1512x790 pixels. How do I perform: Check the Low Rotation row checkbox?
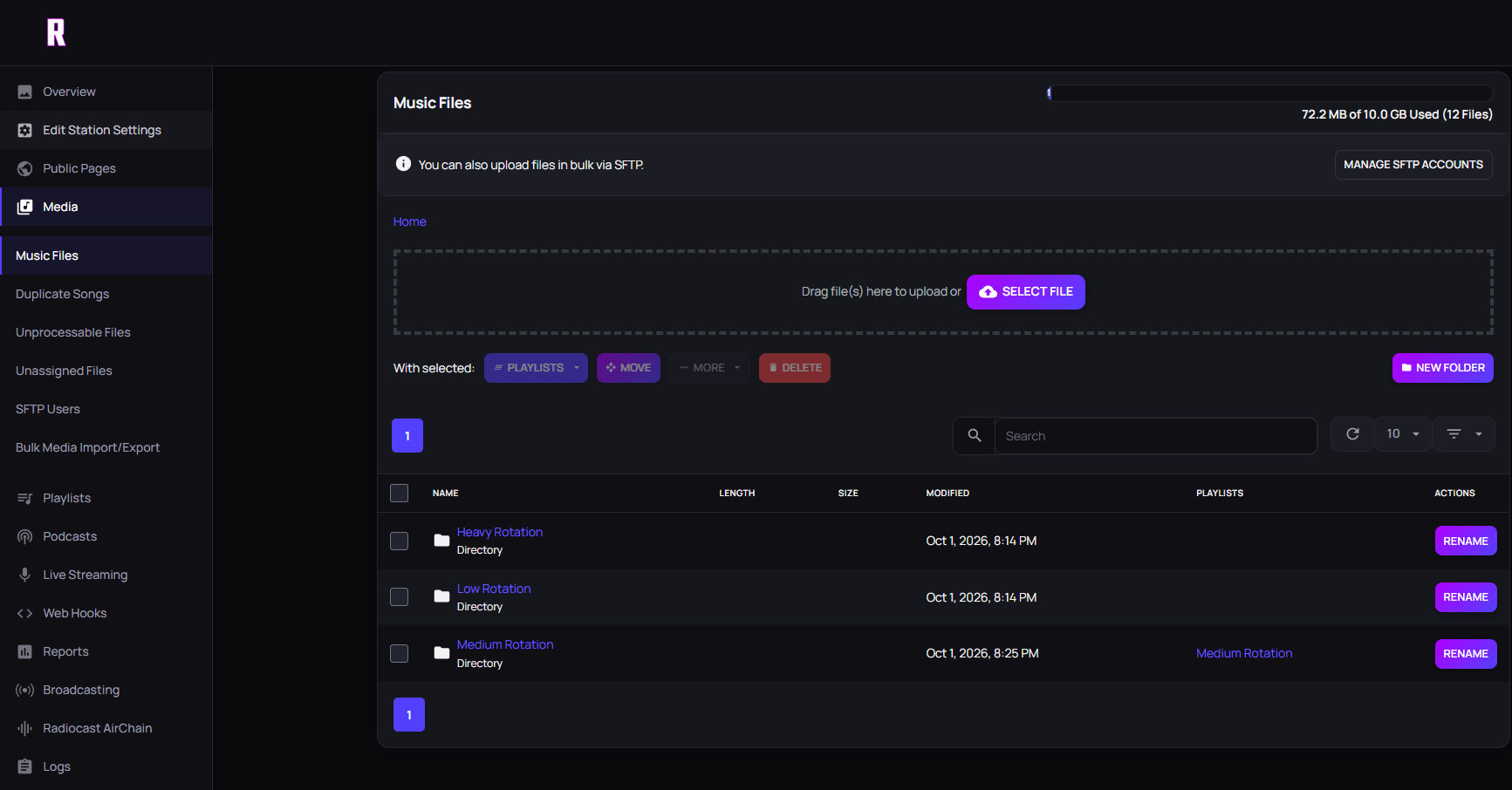click(400, 597)
